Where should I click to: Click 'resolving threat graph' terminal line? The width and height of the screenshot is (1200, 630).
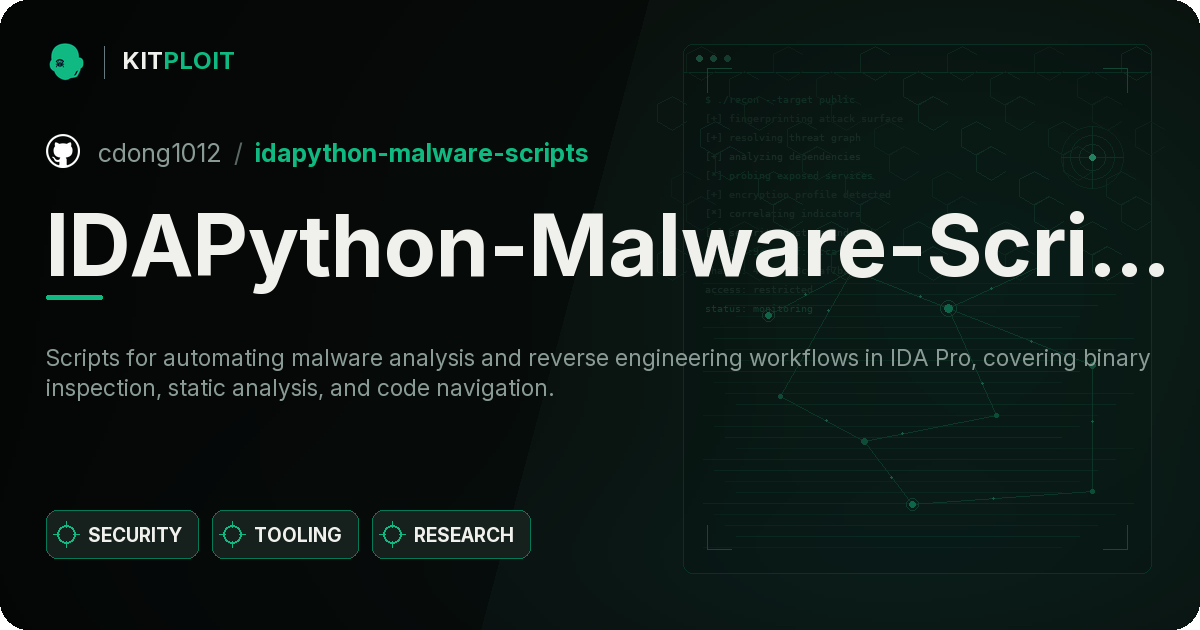782,138
